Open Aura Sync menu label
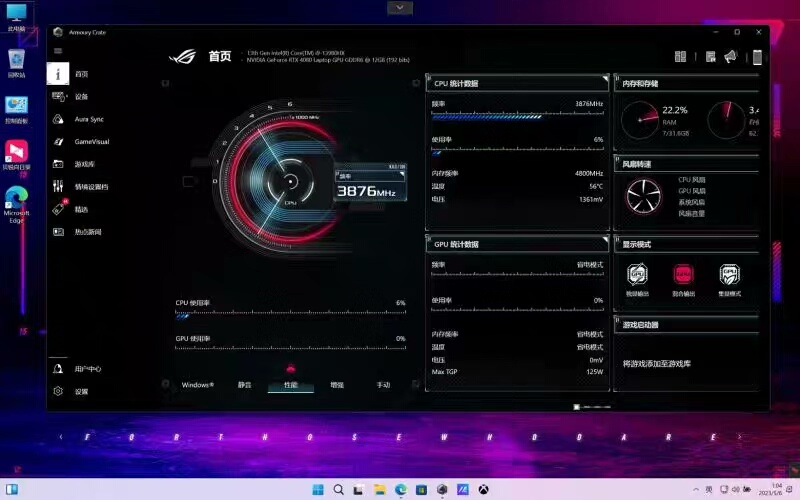800x500 pixels. 89,119
